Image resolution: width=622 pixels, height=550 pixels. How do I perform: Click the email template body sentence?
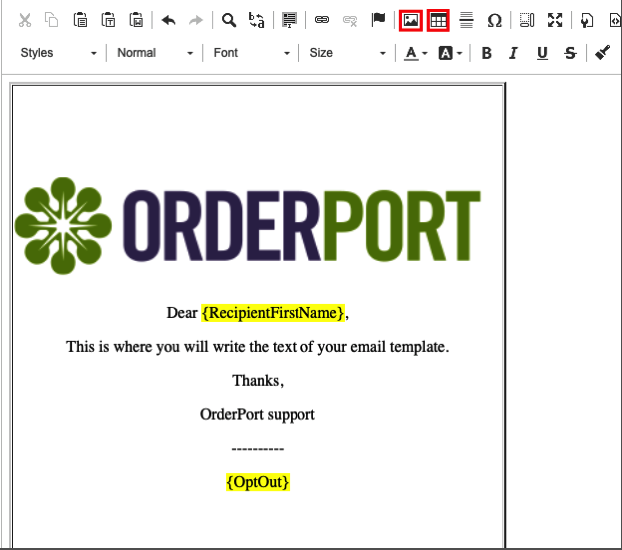click(x=257, y=347)
